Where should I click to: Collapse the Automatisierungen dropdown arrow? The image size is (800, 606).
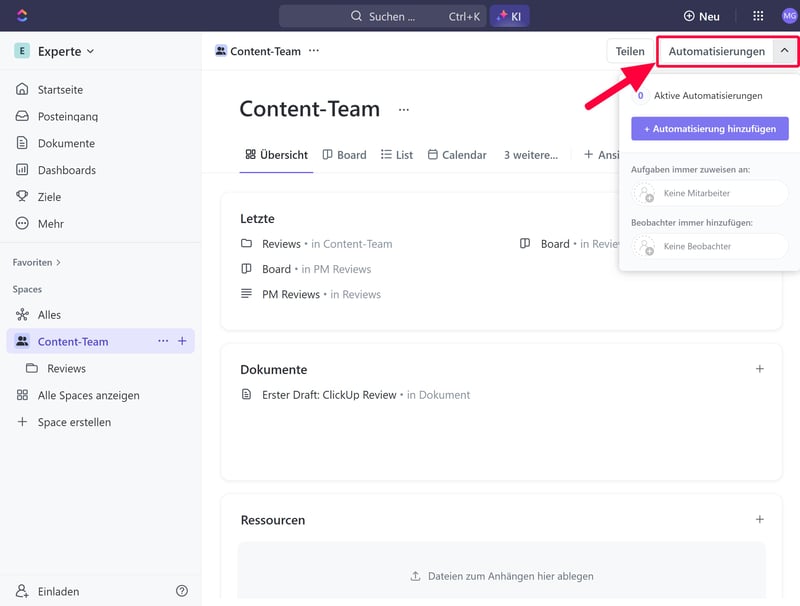tap(785, 51)
